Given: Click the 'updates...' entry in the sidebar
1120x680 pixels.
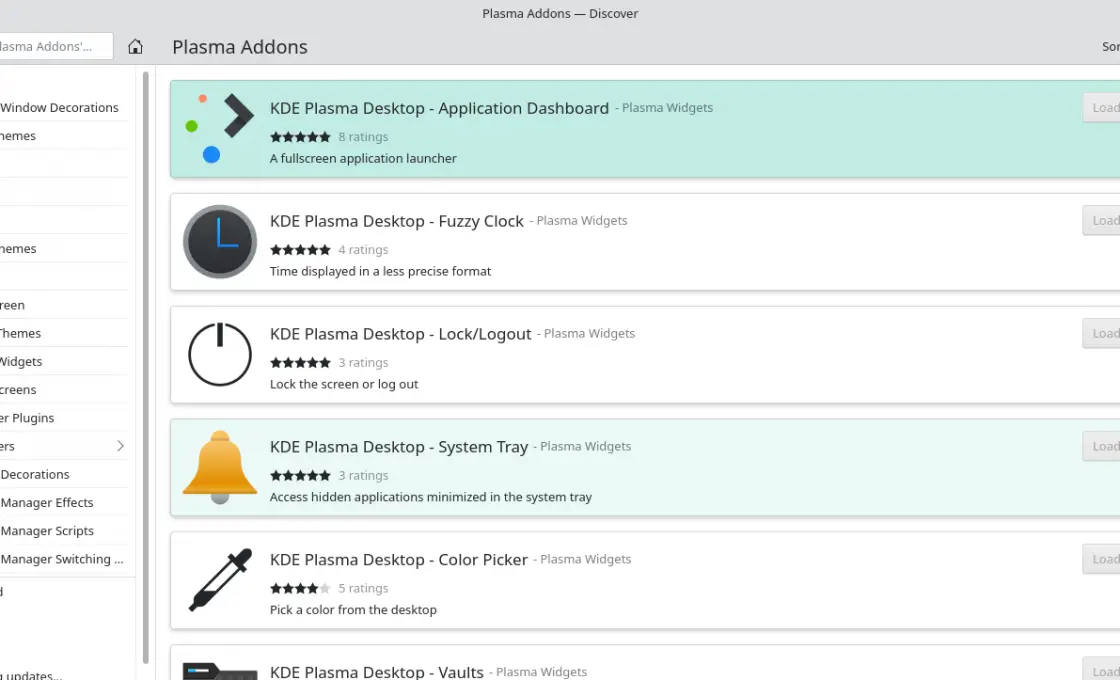Looking at the screenshot, I should tap(31, 674).
